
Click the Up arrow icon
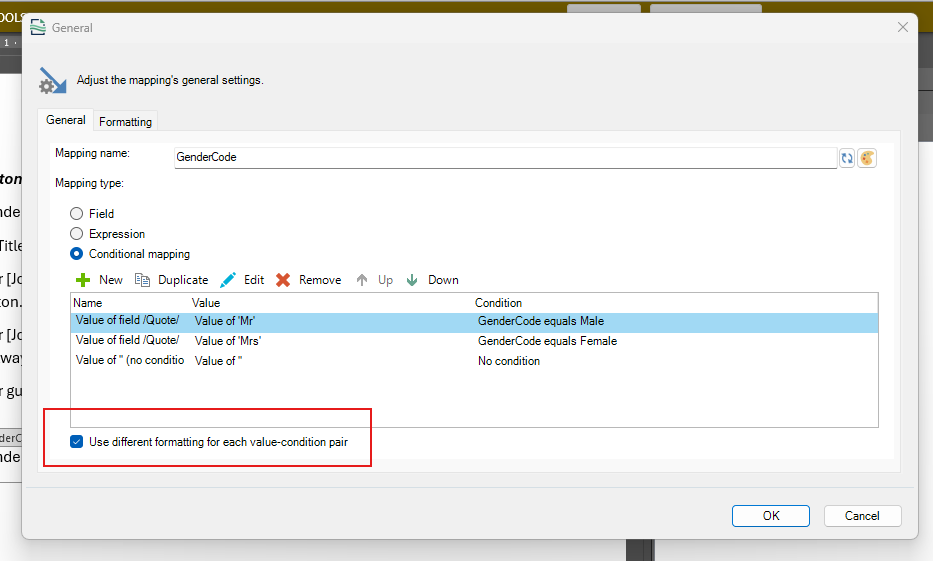pos(362,280)
